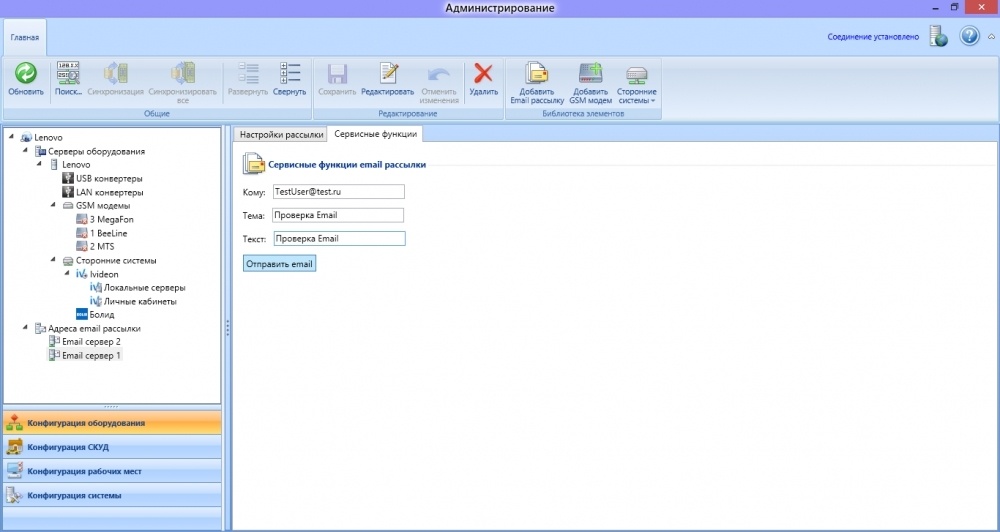Click Синхронизировать все icon
This screenshot has height=532, width=1000.
tap(182, 73)
